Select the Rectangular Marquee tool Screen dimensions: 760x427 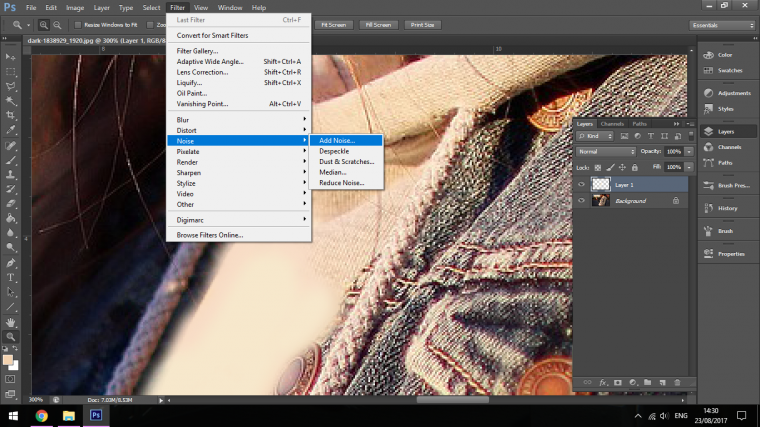tap(10, 72)
